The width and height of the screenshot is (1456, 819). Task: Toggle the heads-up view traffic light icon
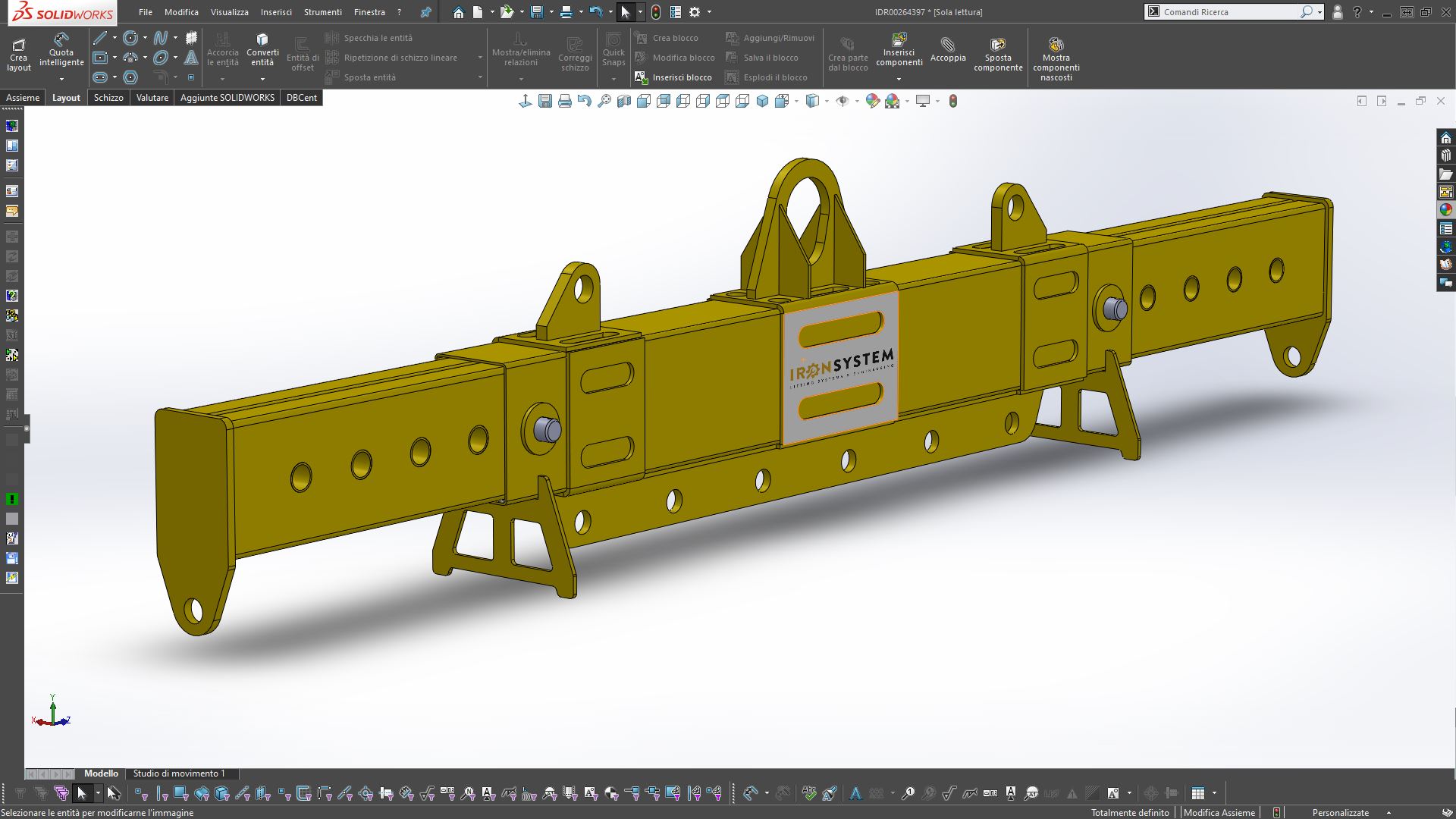(953, 101)
